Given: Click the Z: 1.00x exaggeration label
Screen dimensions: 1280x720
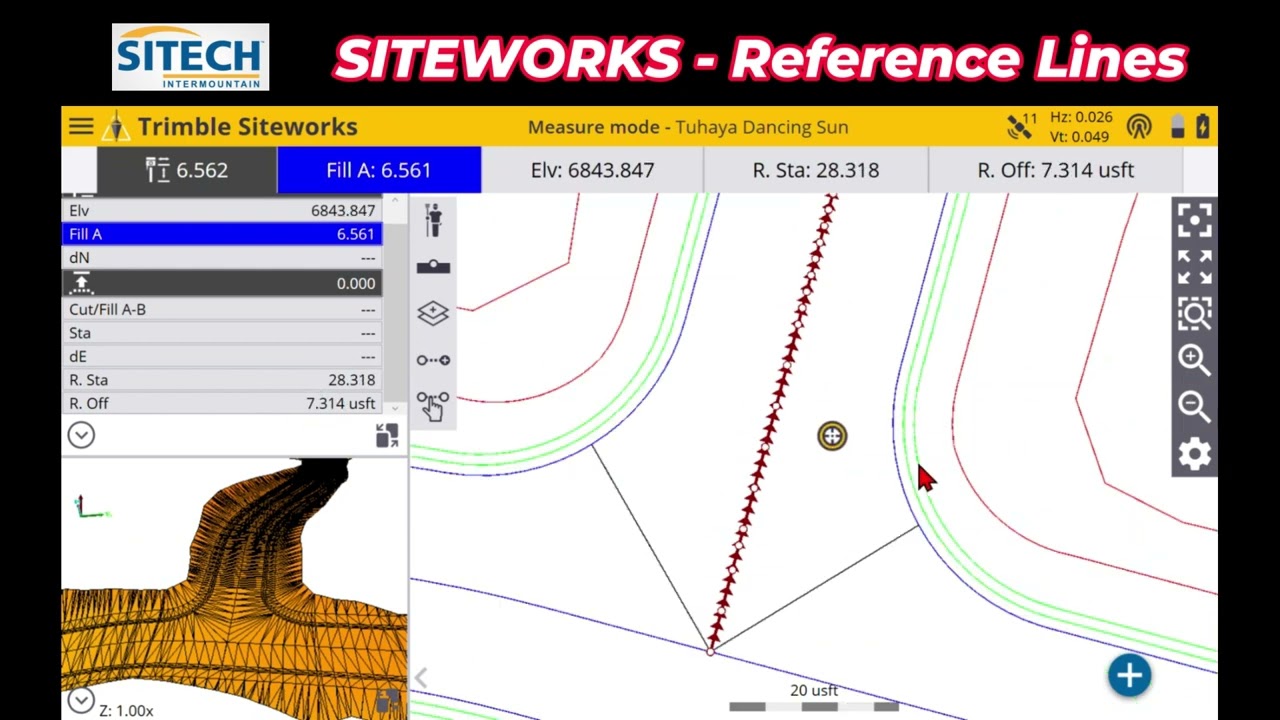Looking at the screenshot, I should pos(126,710).
